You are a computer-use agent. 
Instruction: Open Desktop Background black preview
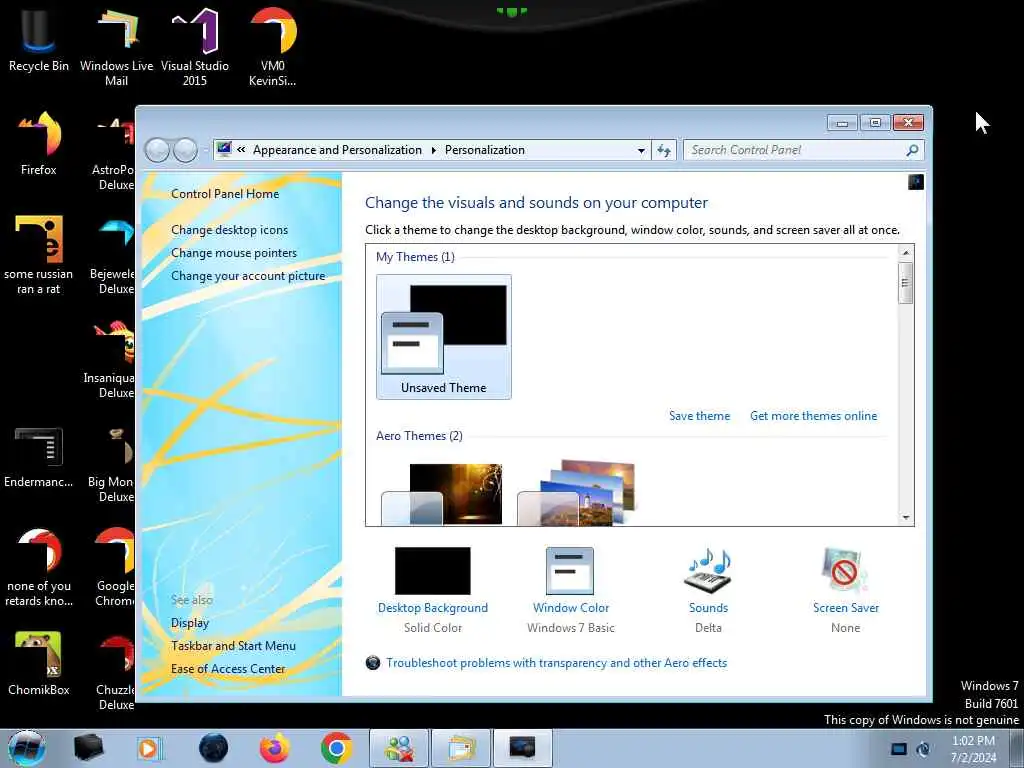[x=432, y=571]
